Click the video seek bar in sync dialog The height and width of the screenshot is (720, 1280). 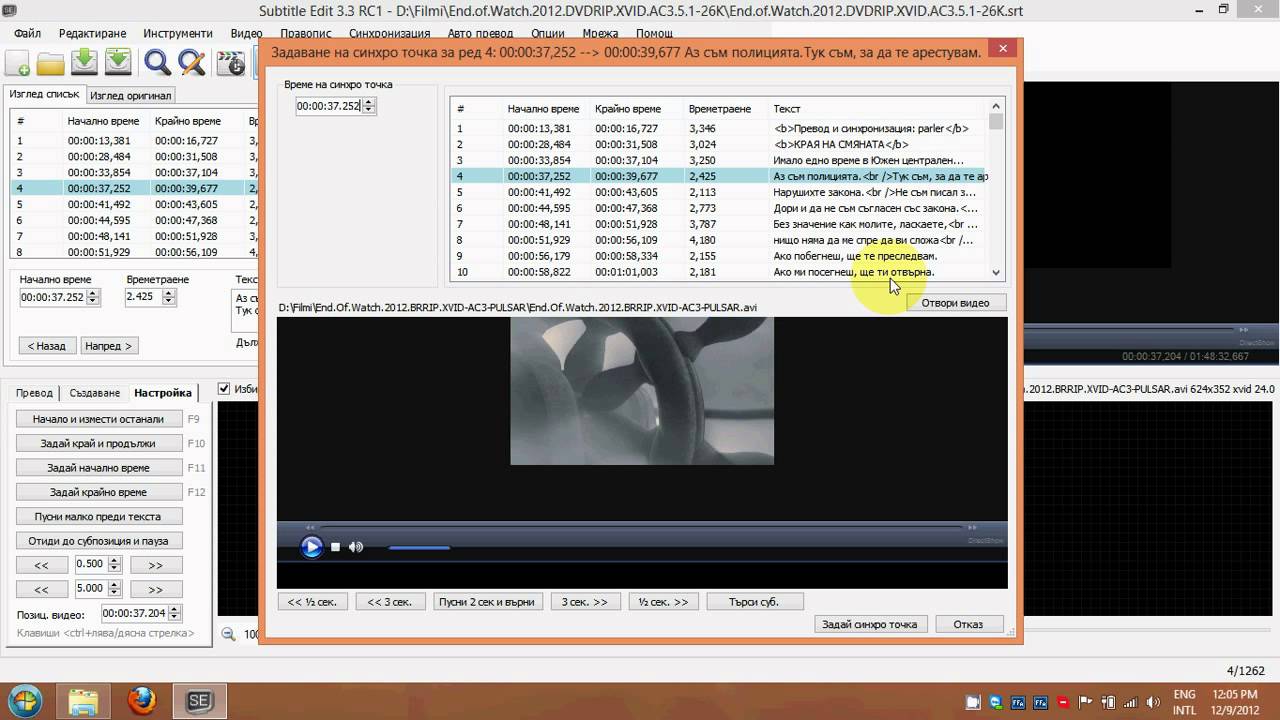pos(640,527)
